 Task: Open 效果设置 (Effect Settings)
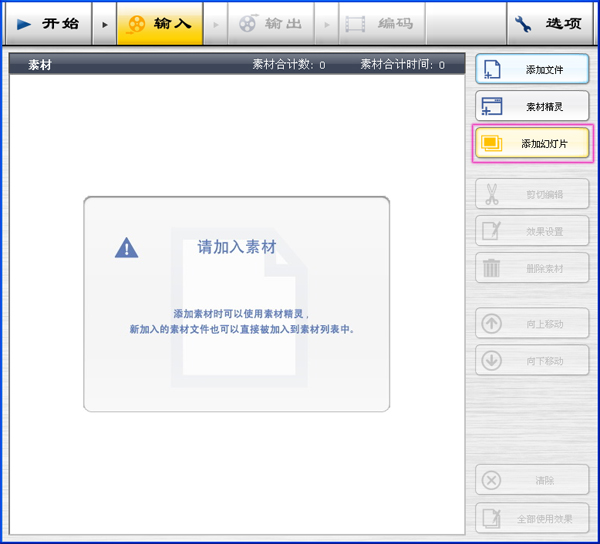532,231
